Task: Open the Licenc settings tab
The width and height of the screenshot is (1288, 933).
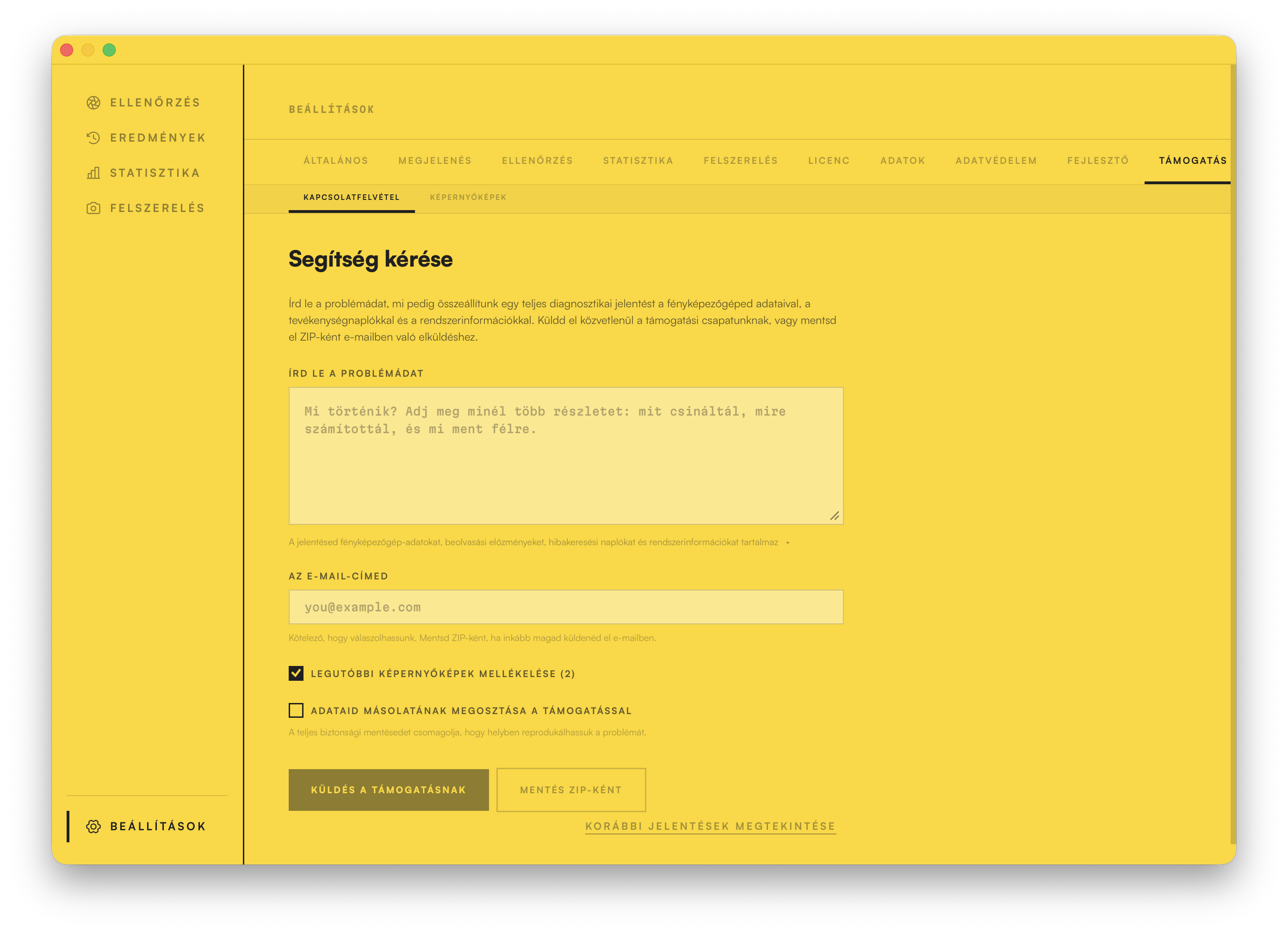Action: (829, 161)
